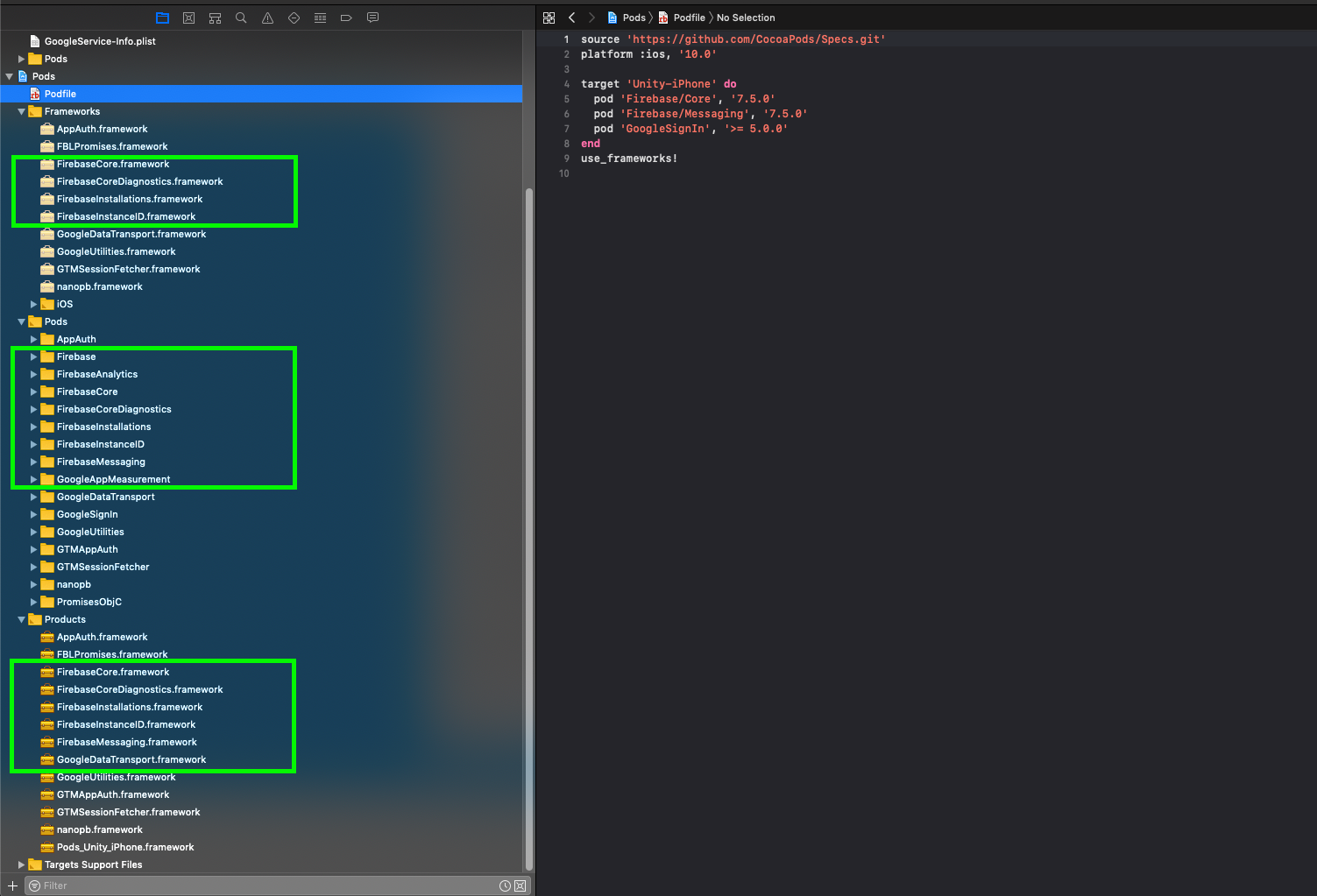Select the Test navigator diamond icon

(294, 18)
